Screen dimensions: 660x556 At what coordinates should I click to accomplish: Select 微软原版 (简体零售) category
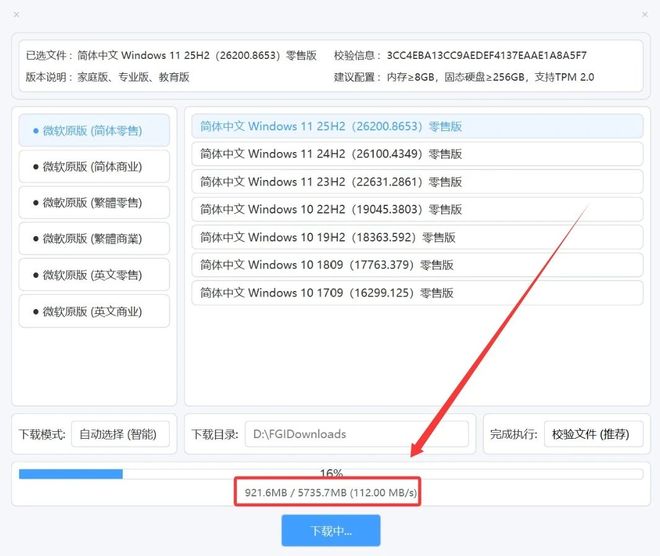pos(94,130)
